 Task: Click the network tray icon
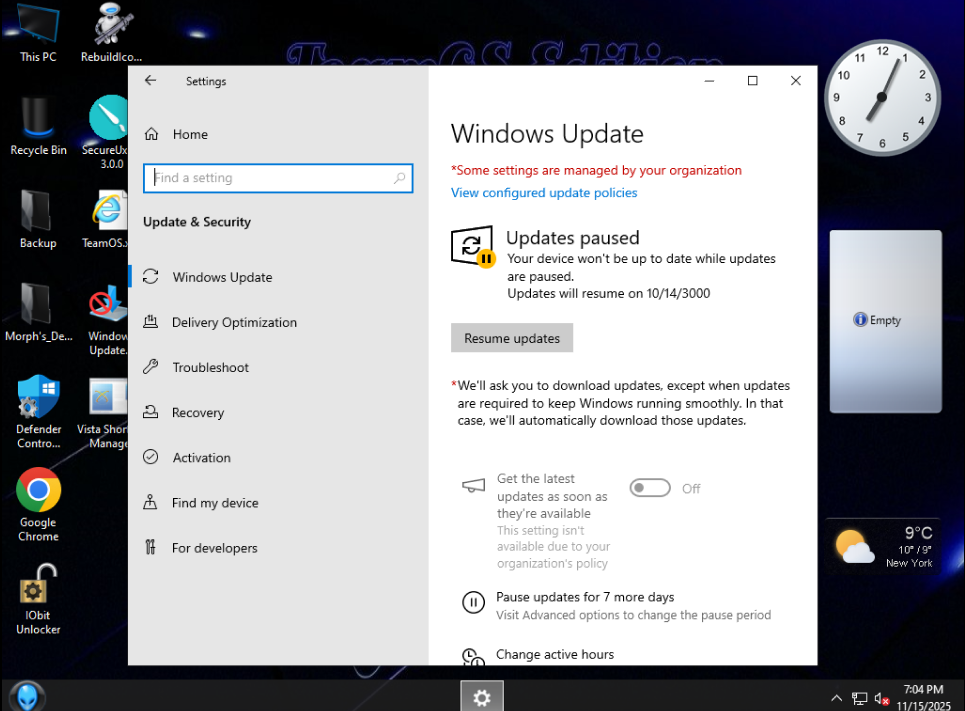click(859, 698)
